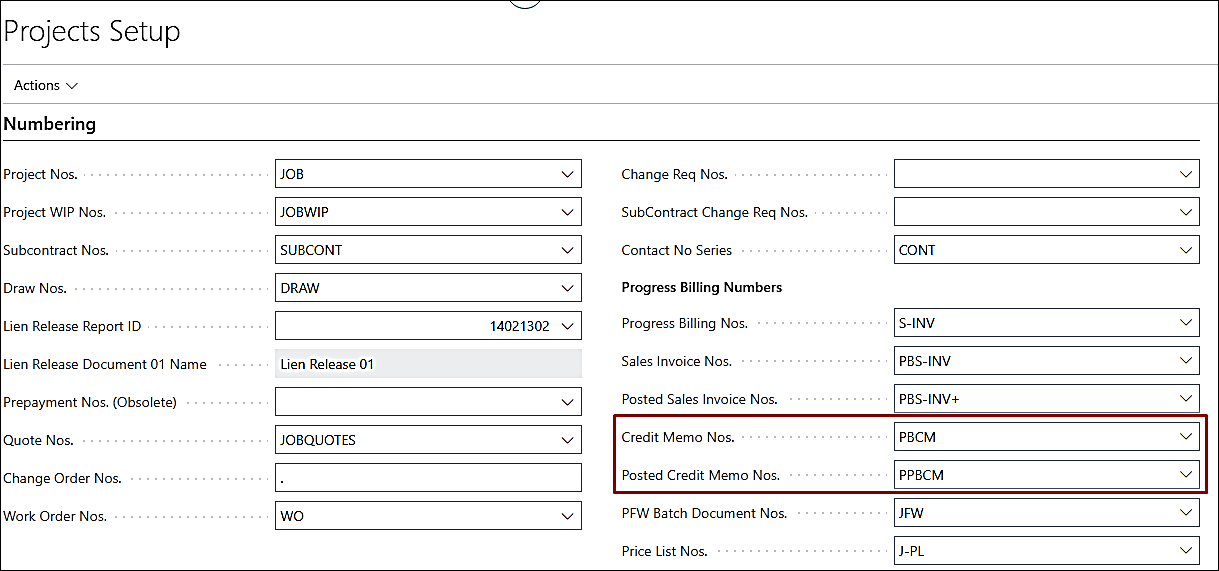Screen dimensions: 1219x571
Task: Click the PPBCM value field
Action: [x=1046, y=474]
